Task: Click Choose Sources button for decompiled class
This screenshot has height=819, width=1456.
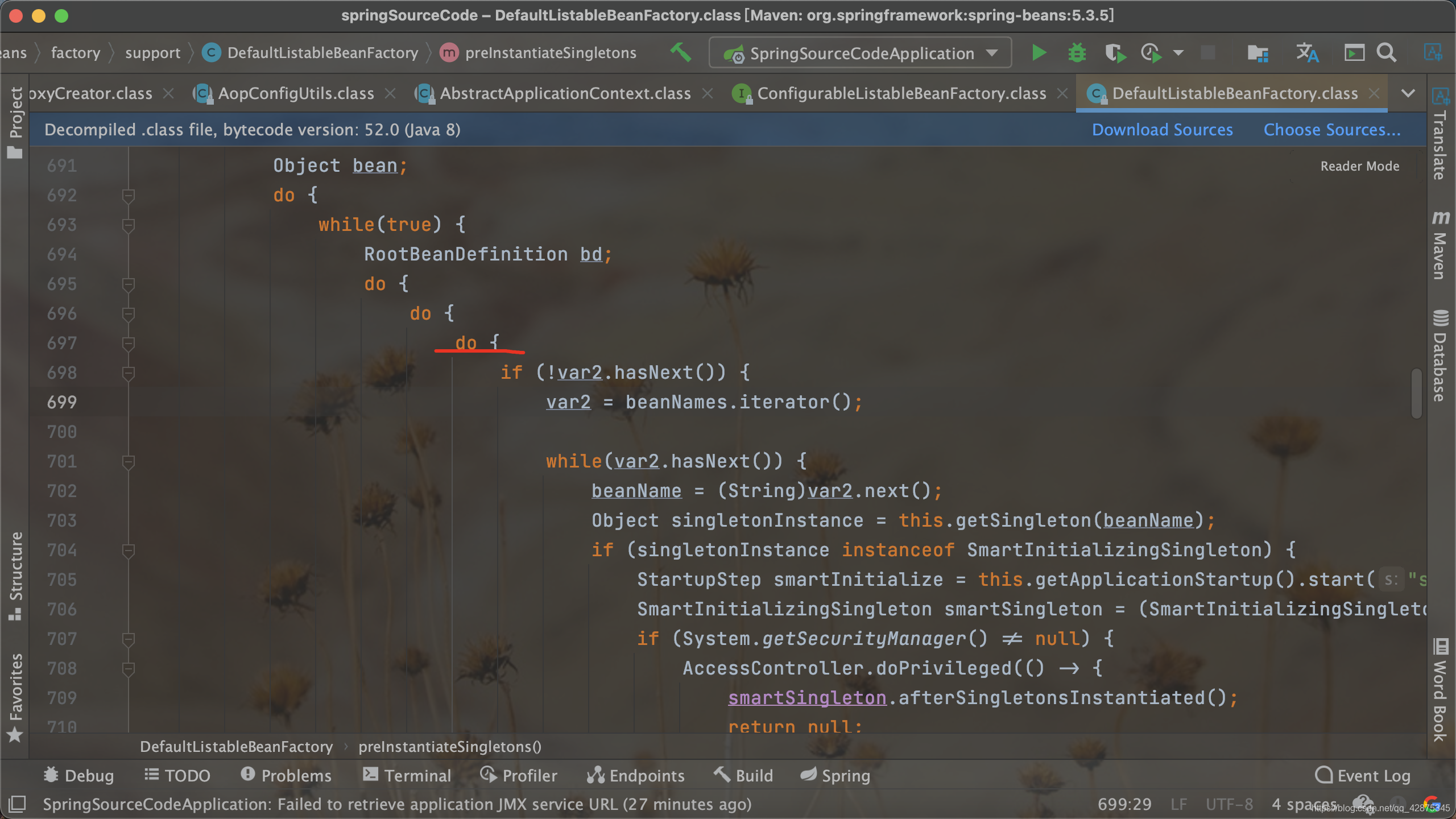Action: tap(1330, 130)
